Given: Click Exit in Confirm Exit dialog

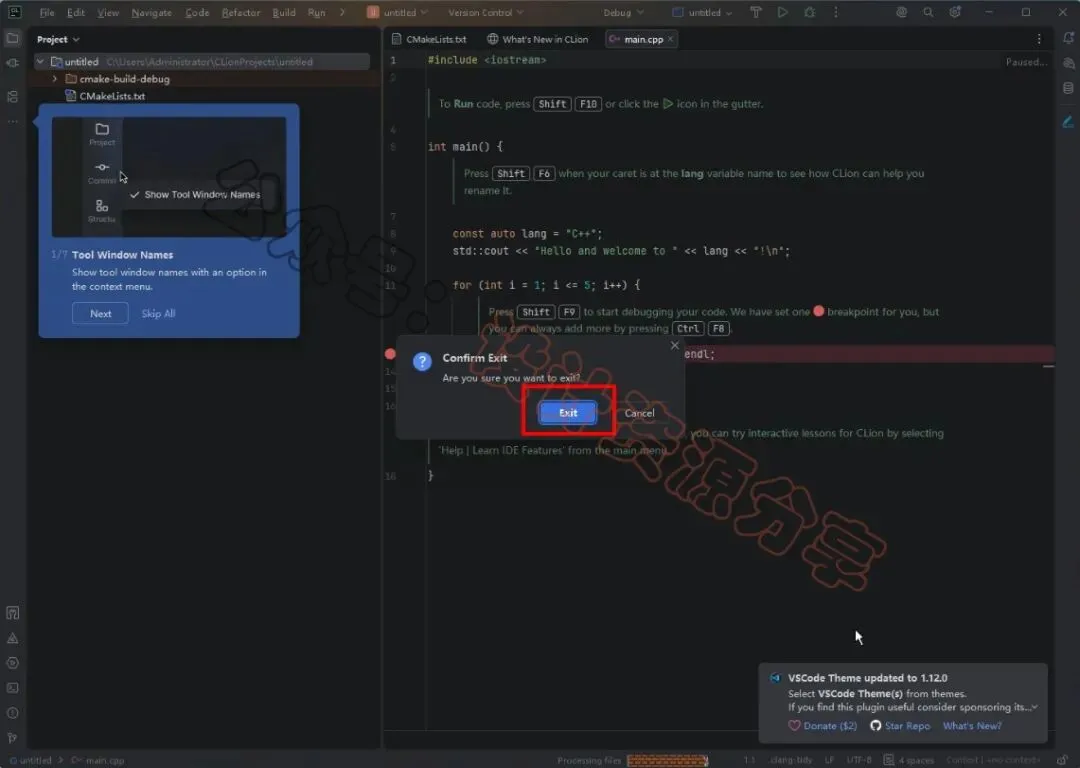Looking at the screenshot, I should pyautogui.click(x=568, y=413).
